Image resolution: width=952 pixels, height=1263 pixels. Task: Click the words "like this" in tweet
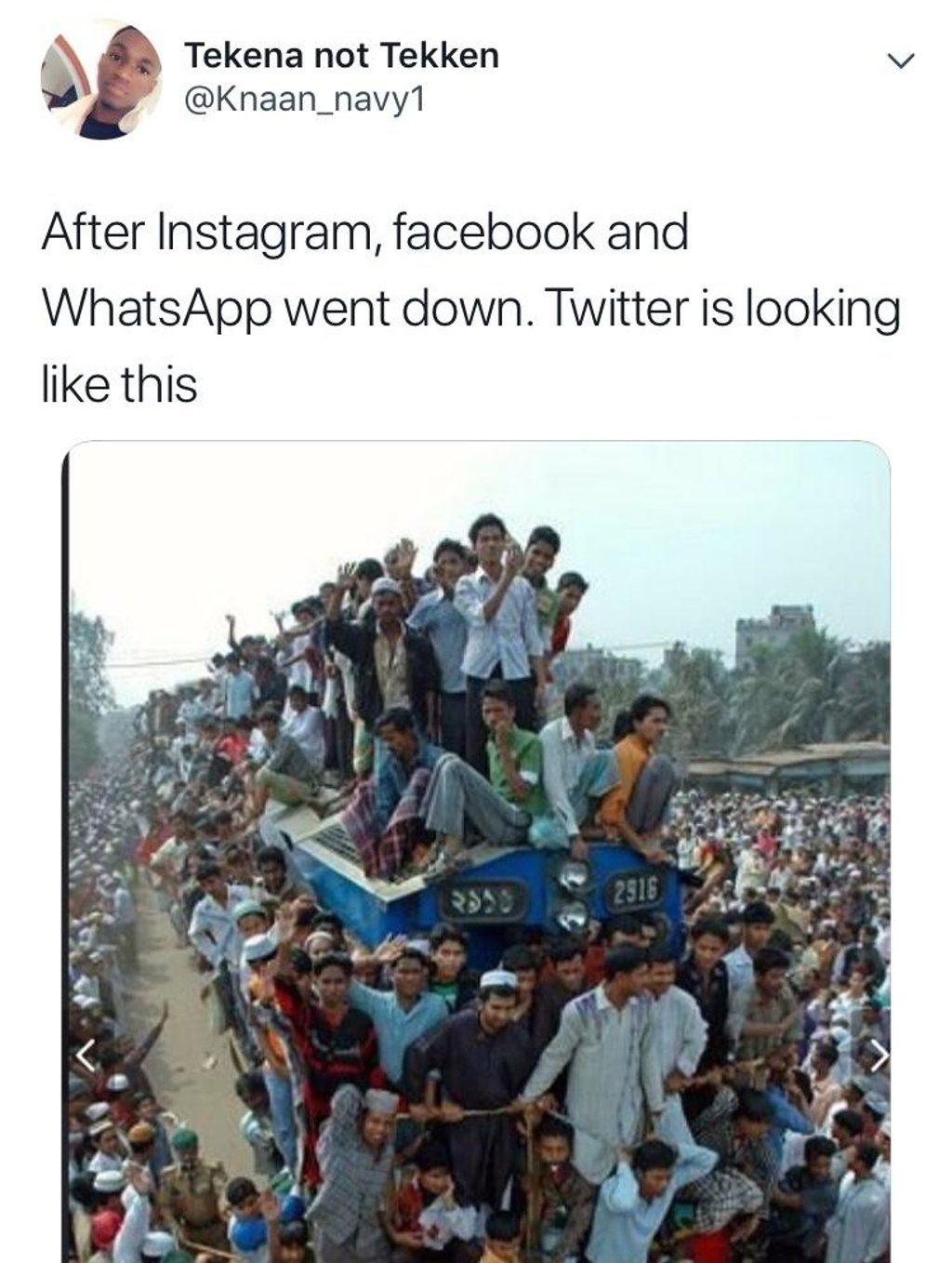pyautogui.click(x=120, y=383)
